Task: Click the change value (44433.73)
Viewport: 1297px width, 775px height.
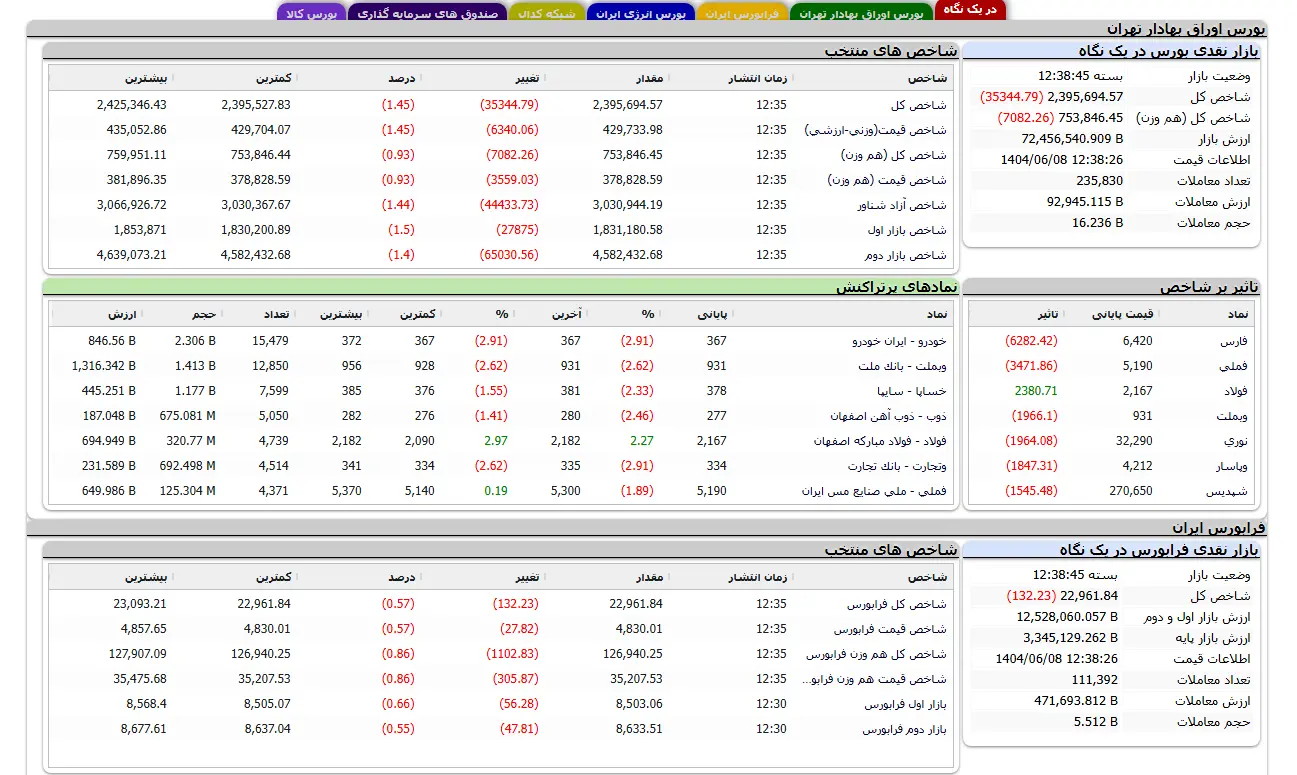Action: (509, 205)
